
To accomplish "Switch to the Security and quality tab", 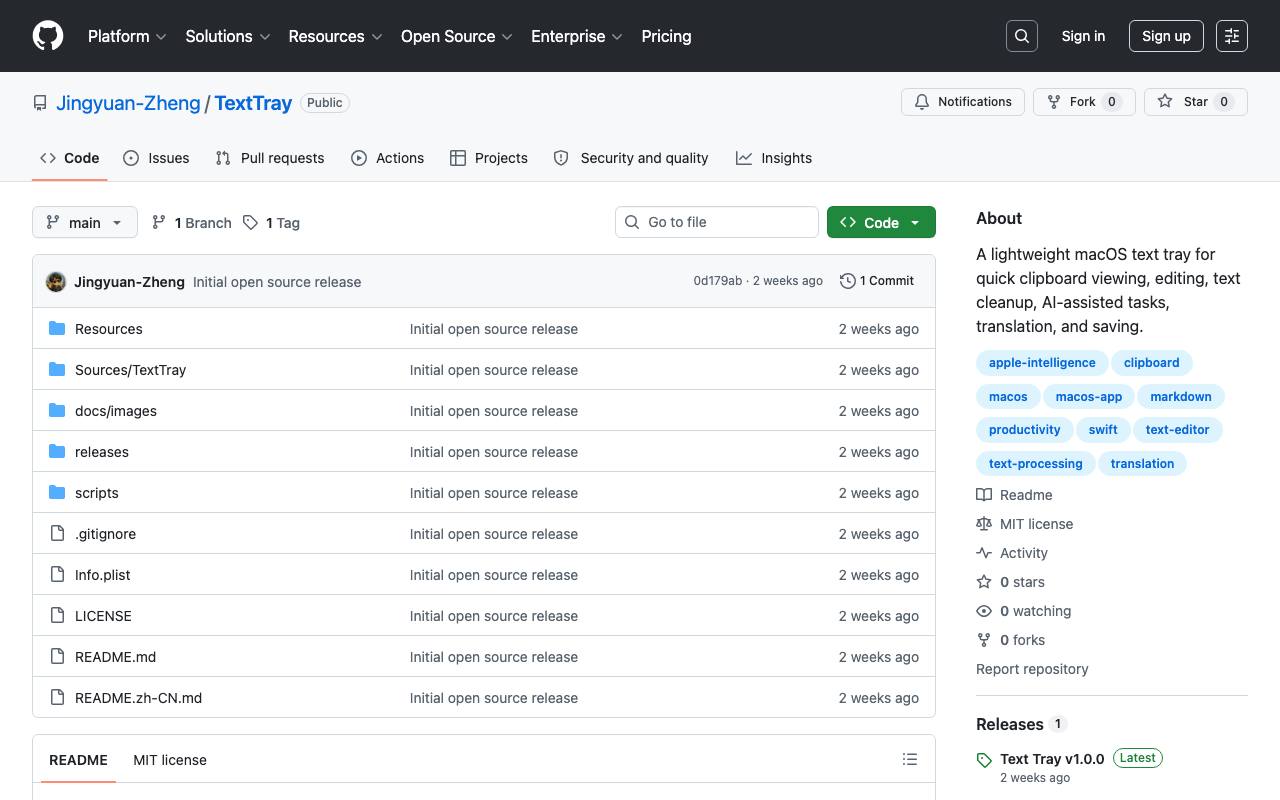I will pos(631,158).
